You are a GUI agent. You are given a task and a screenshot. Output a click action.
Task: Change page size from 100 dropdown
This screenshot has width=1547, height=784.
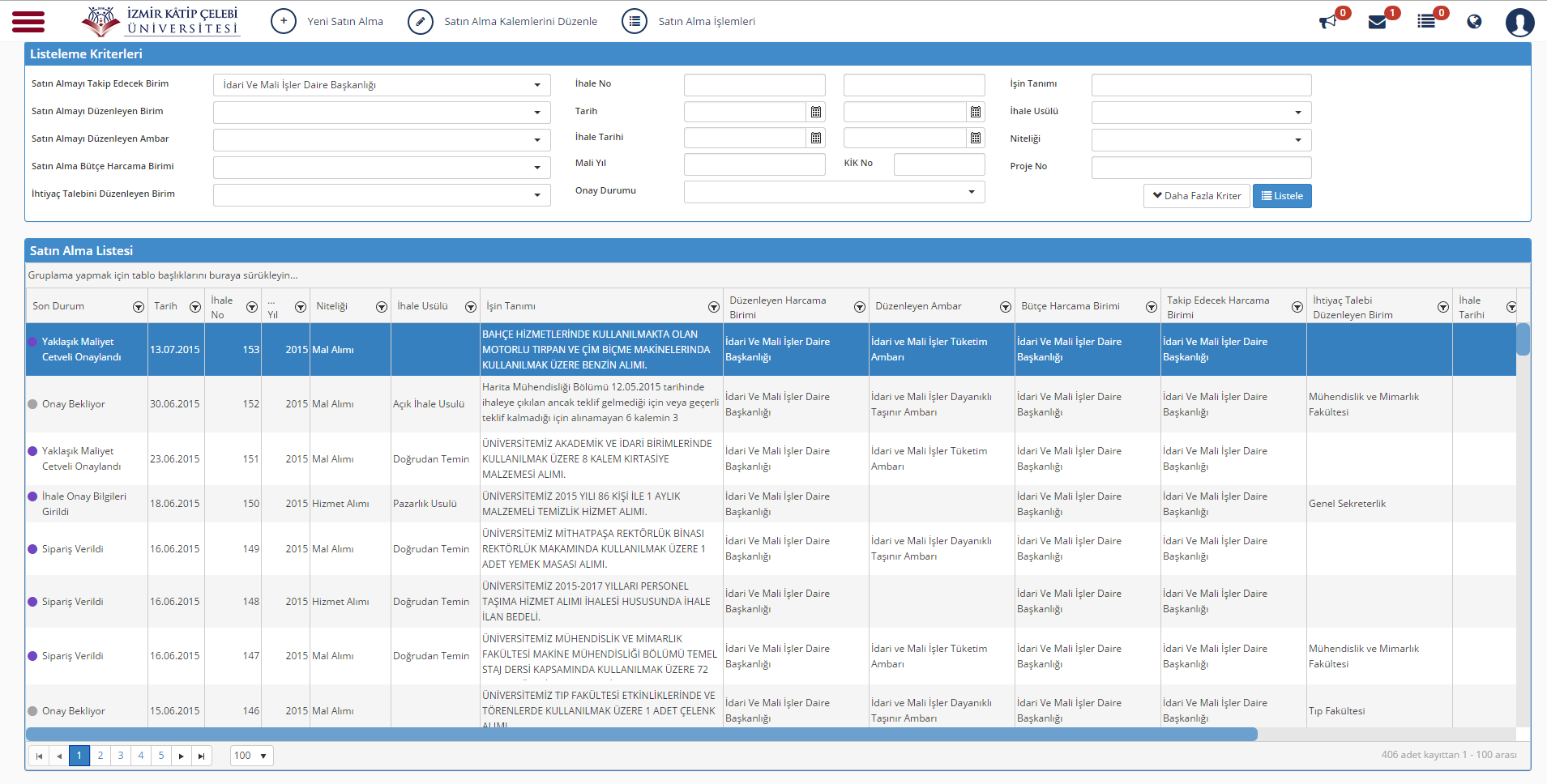pyautogui.click(x=252, y=756)
